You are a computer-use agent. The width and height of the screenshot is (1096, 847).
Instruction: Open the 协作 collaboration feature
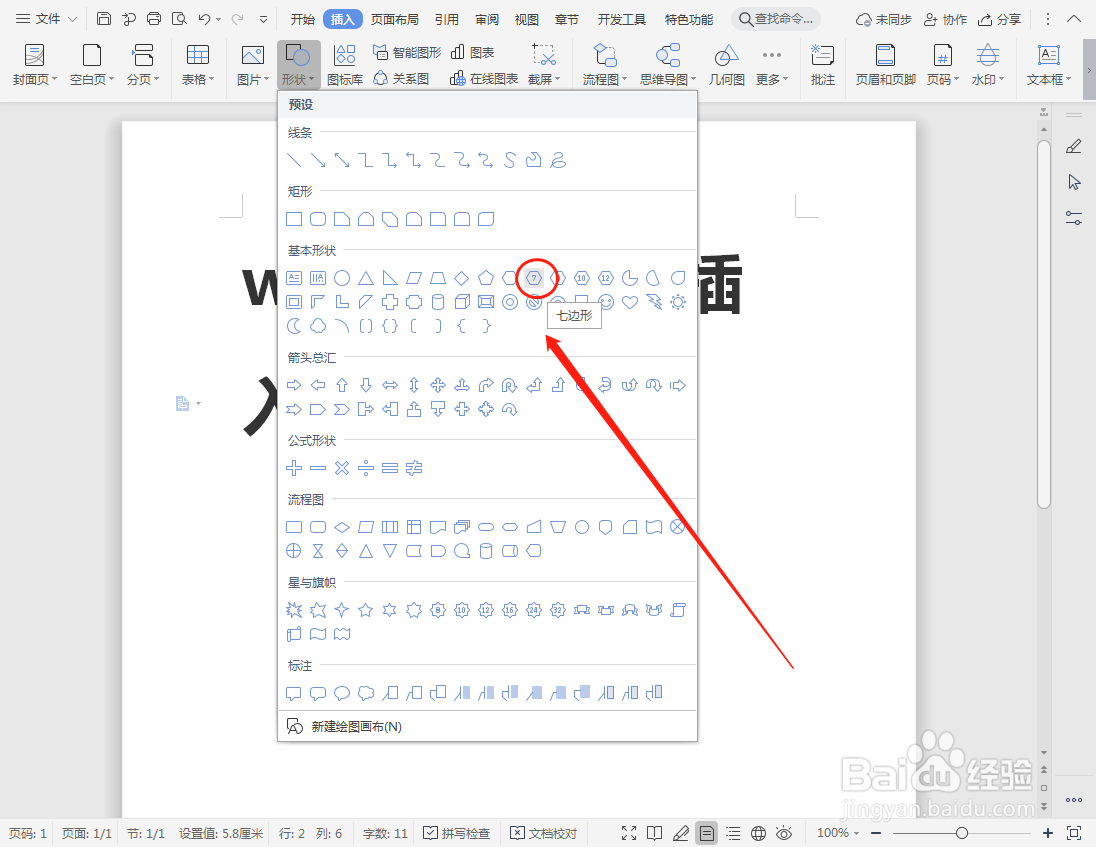pyautogui.click(x=944, y=17)
